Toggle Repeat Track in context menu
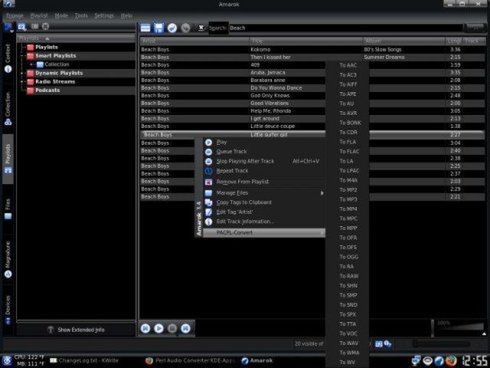This screenshot has width=490, height=368. tap(264, 171)
